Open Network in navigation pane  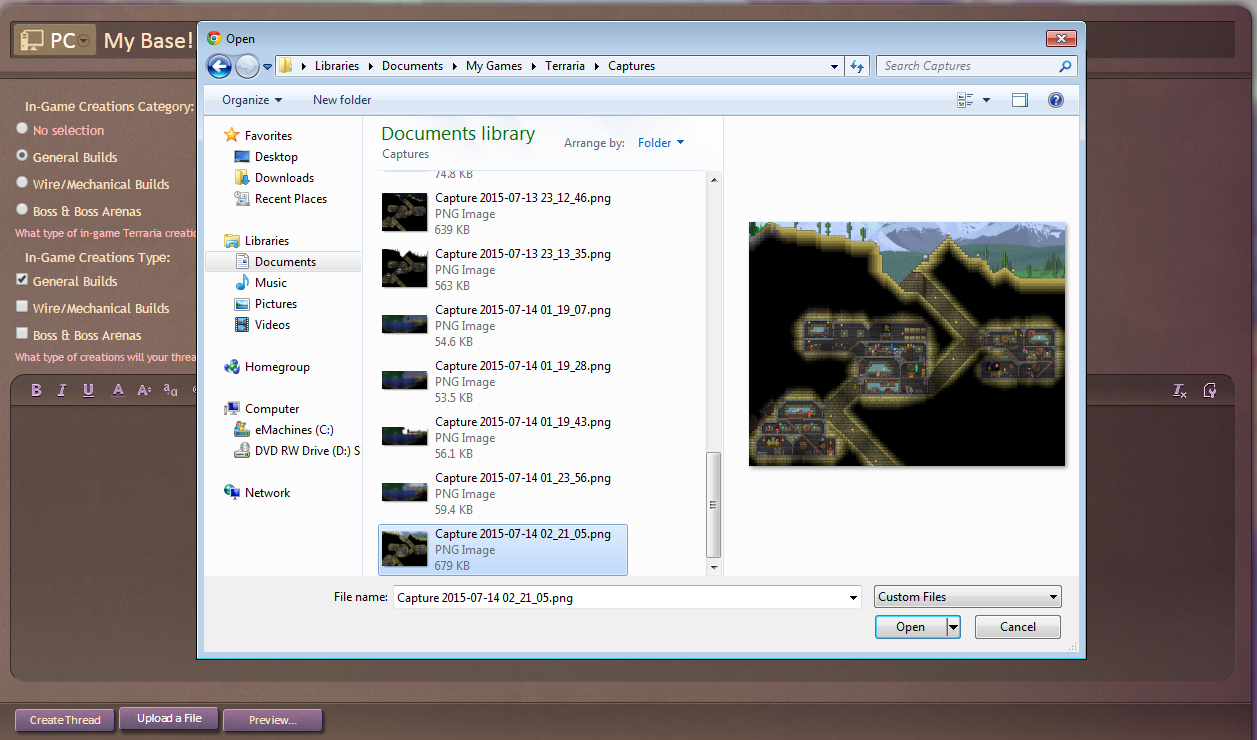[x=257, y=493]
